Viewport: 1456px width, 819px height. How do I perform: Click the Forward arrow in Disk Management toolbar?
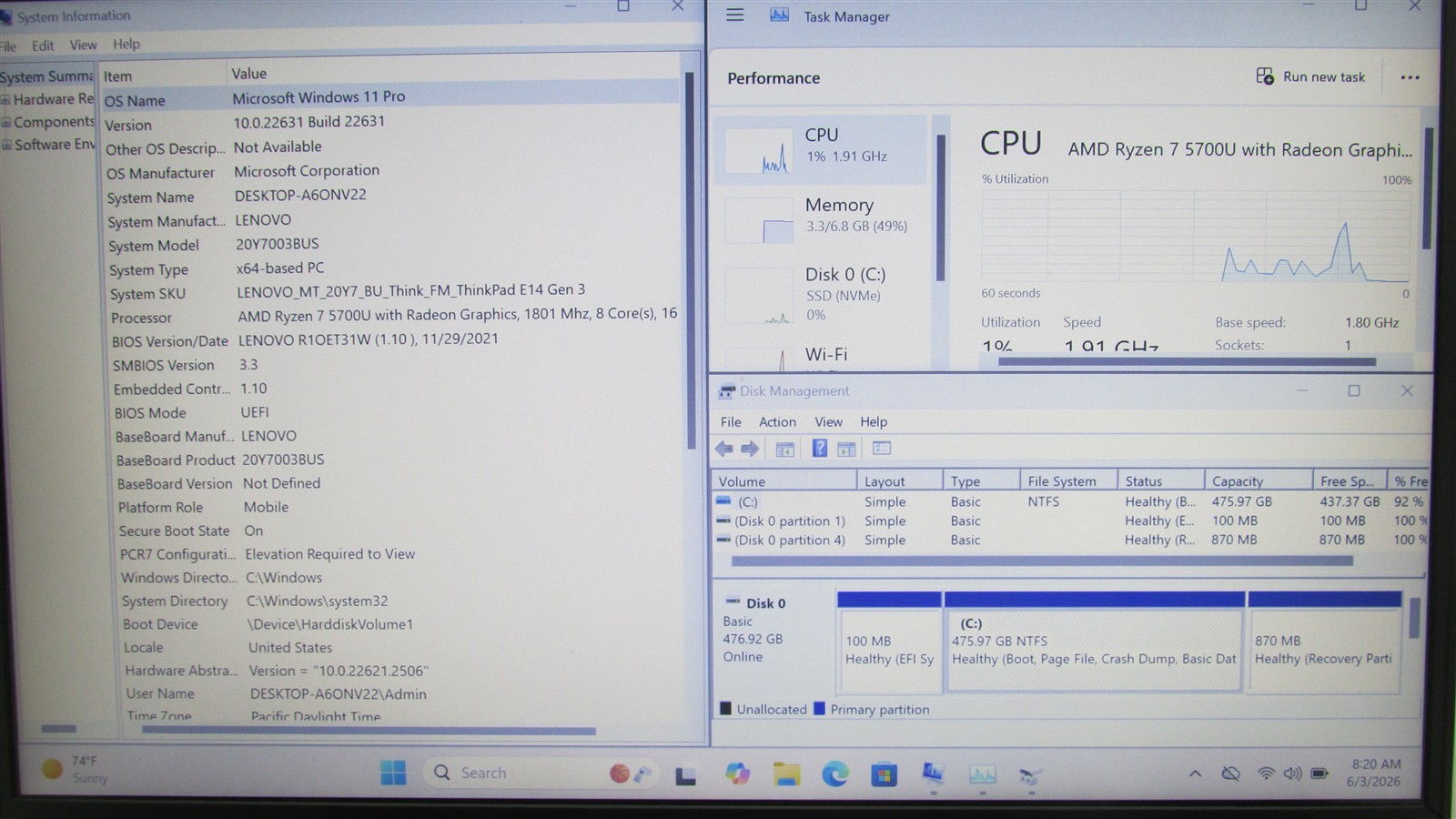coord(750,449)
